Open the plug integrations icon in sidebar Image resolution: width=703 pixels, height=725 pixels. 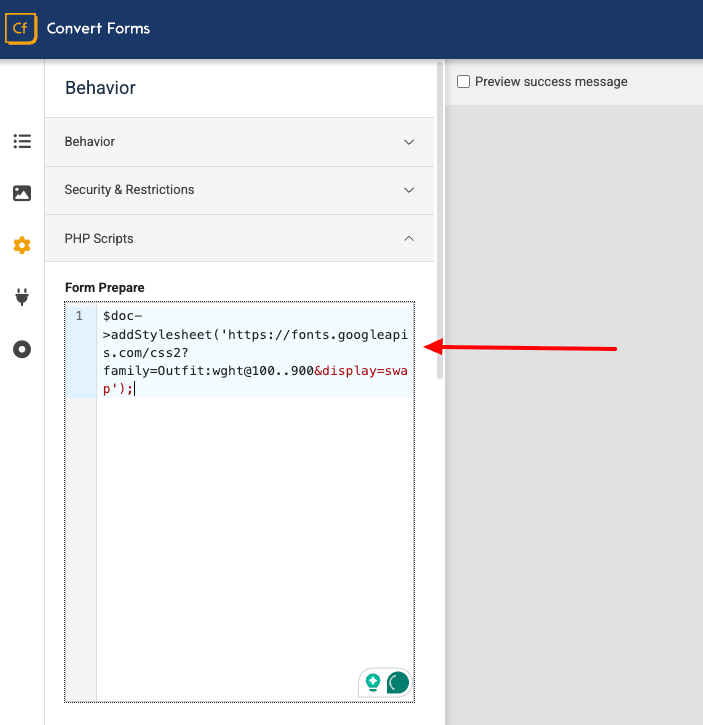click(x=22, y=297)
